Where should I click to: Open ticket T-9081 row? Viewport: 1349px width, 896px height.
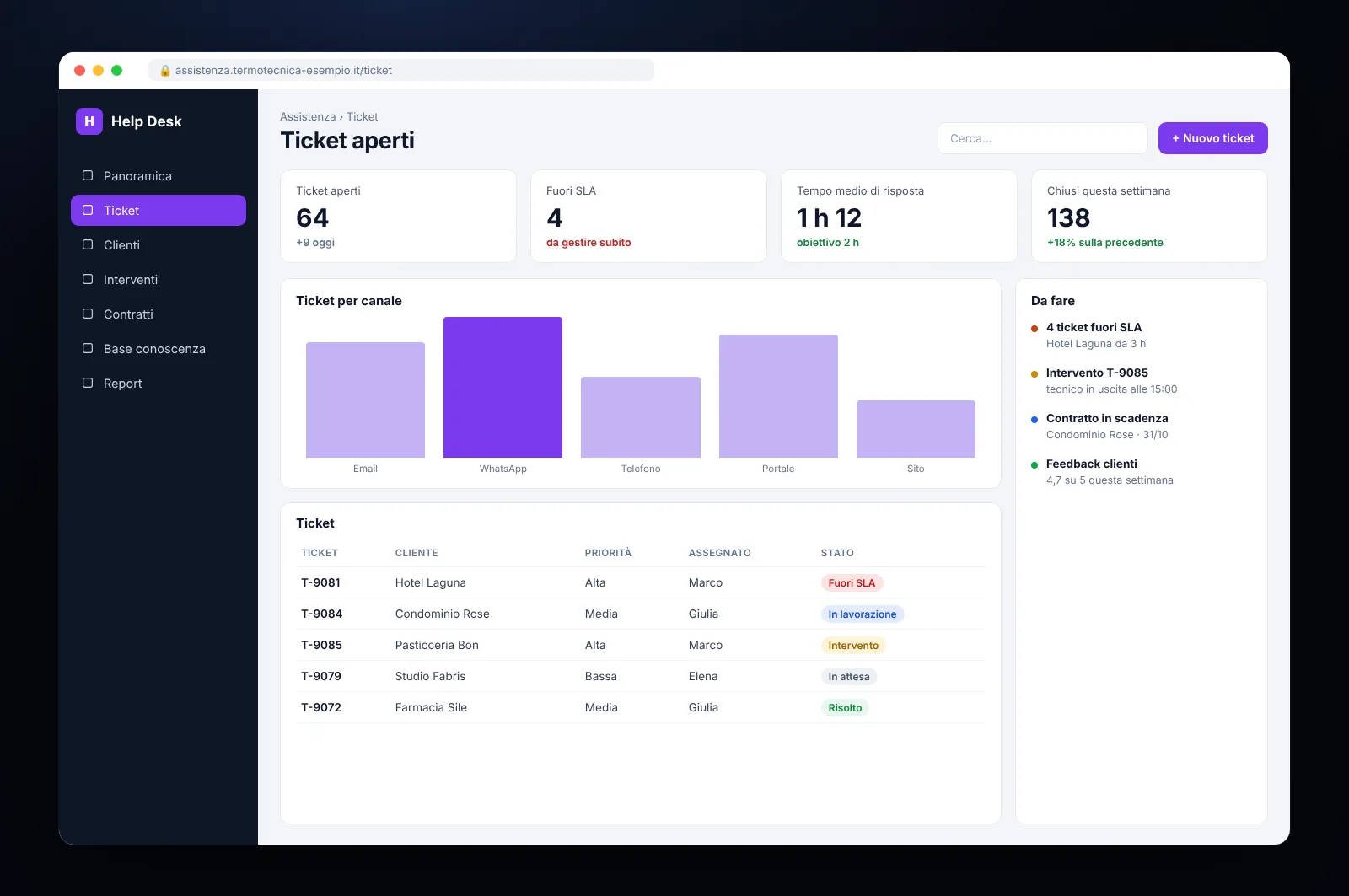[x=641, y=583]
